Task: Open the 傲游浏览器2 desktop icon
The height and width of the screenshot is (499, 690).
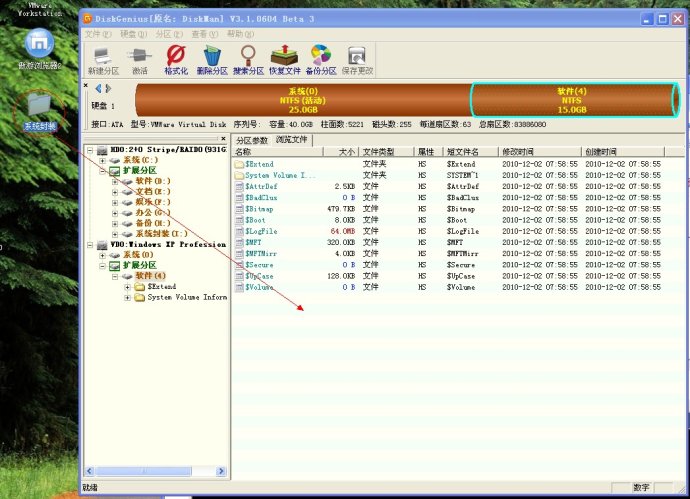Action: [40, 49]
